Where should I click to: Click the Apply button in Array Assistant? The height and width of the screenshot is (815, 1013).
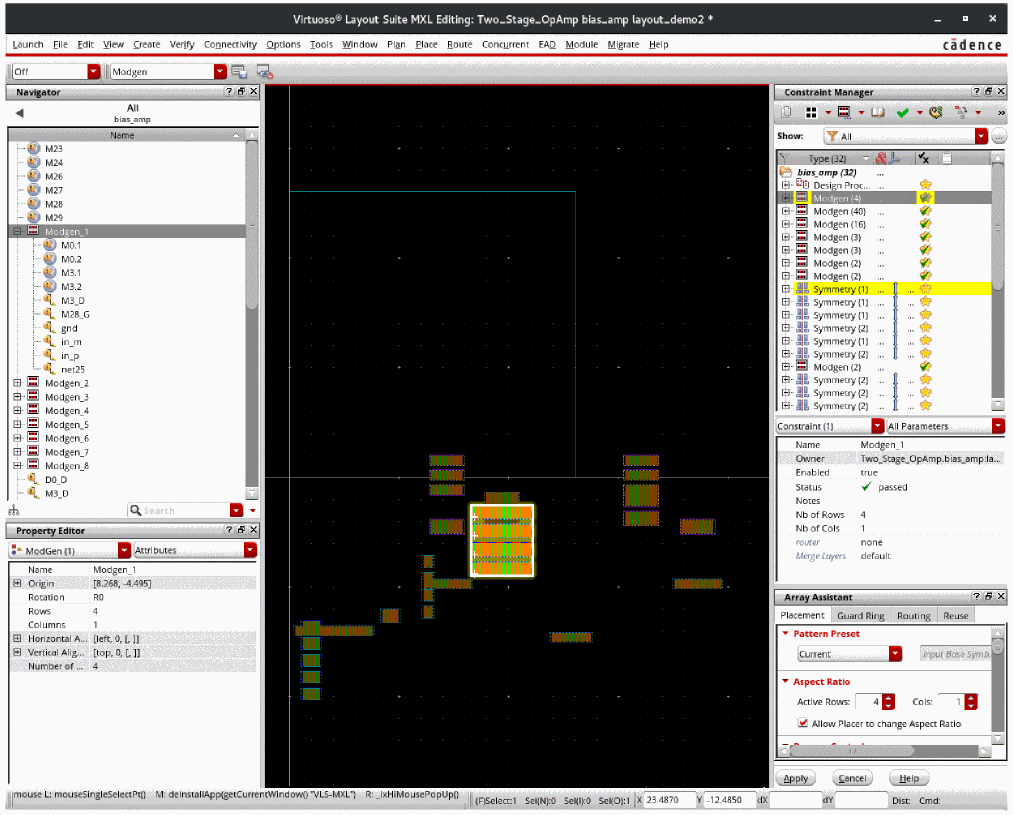pos(796,778)
